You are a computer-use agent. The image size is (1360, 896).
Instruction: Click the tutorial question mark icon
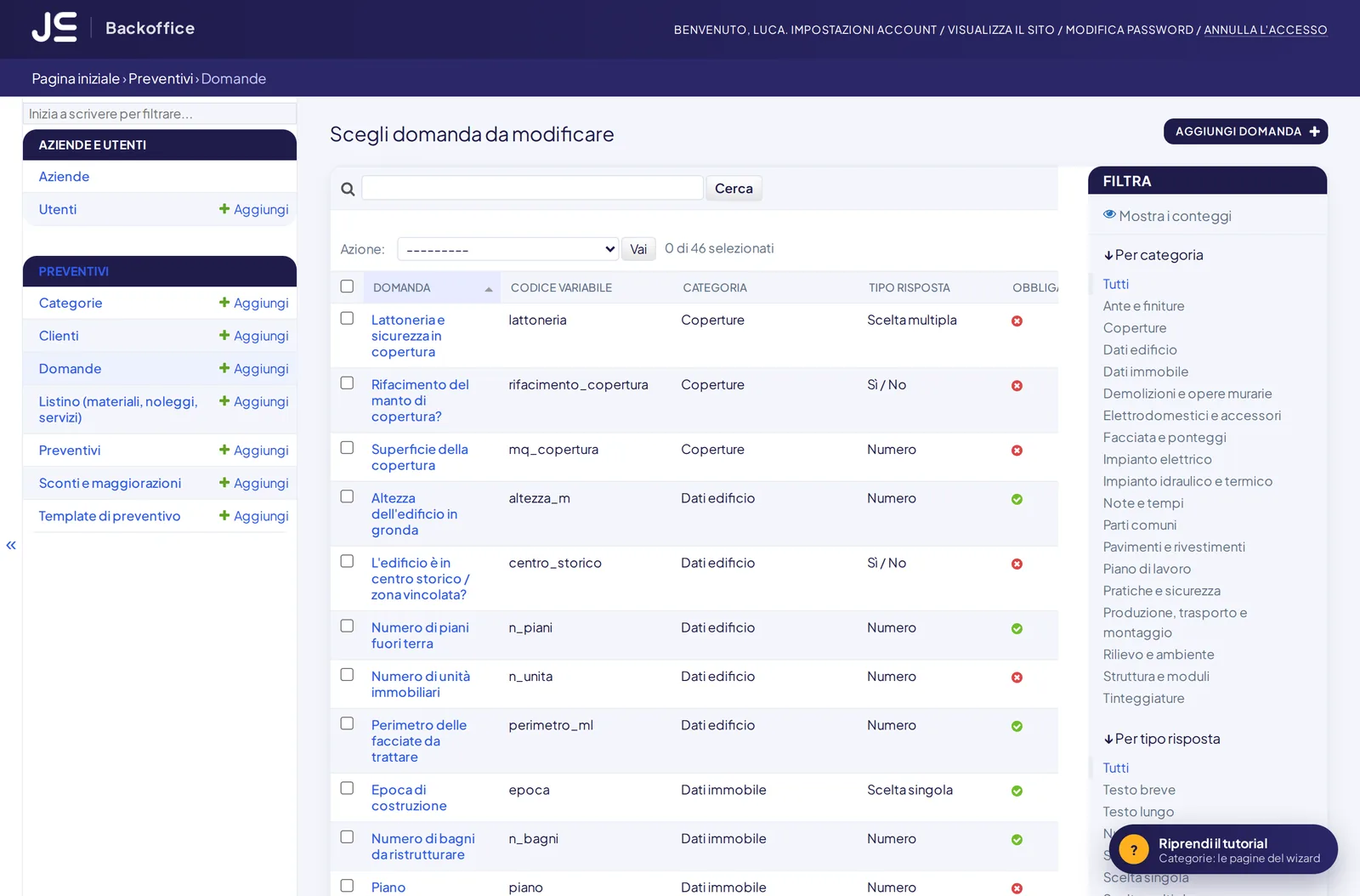point(1133,849)
